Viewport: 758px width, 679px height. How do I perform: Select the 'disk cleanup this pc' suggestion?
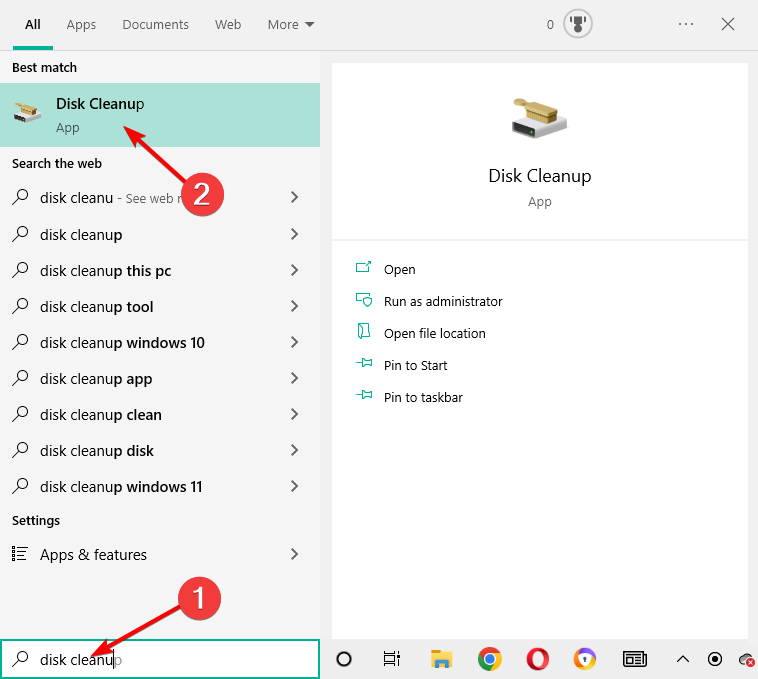160,271
